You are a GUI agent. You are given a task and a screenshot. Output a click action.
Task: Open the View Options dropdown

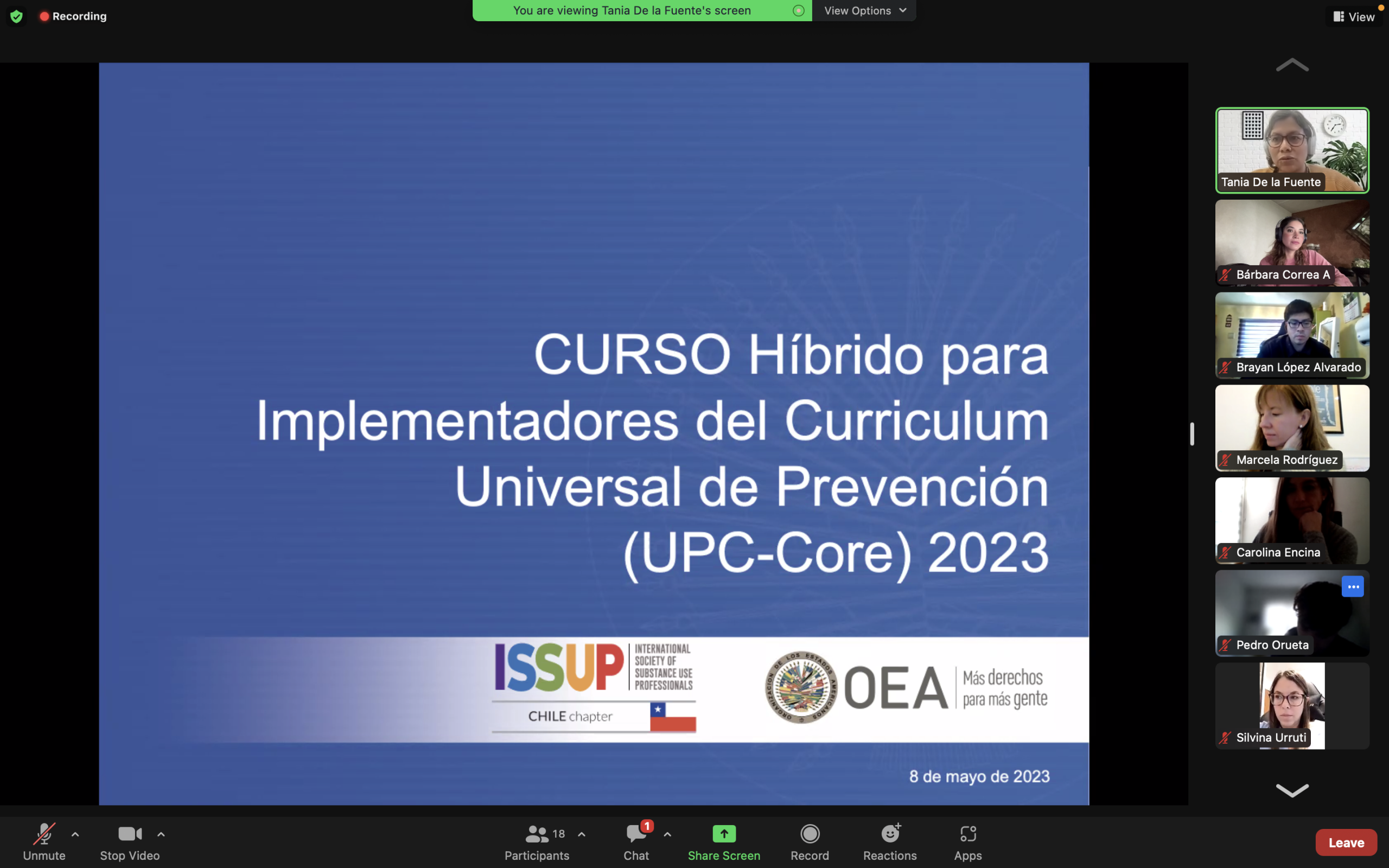pyautogui.click(x=864, y=10)
